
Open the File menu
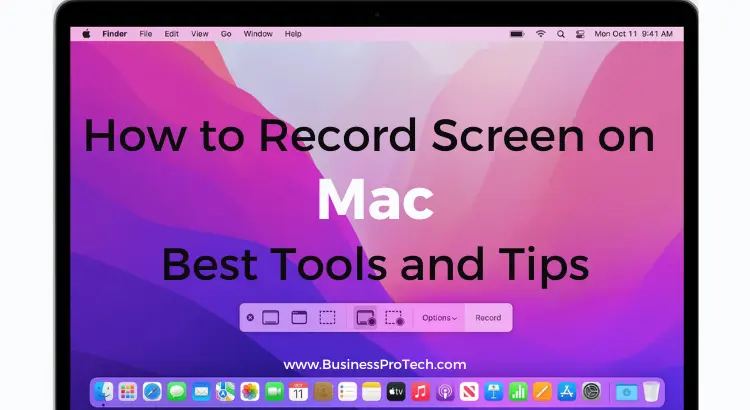click(x=146, y=34)
